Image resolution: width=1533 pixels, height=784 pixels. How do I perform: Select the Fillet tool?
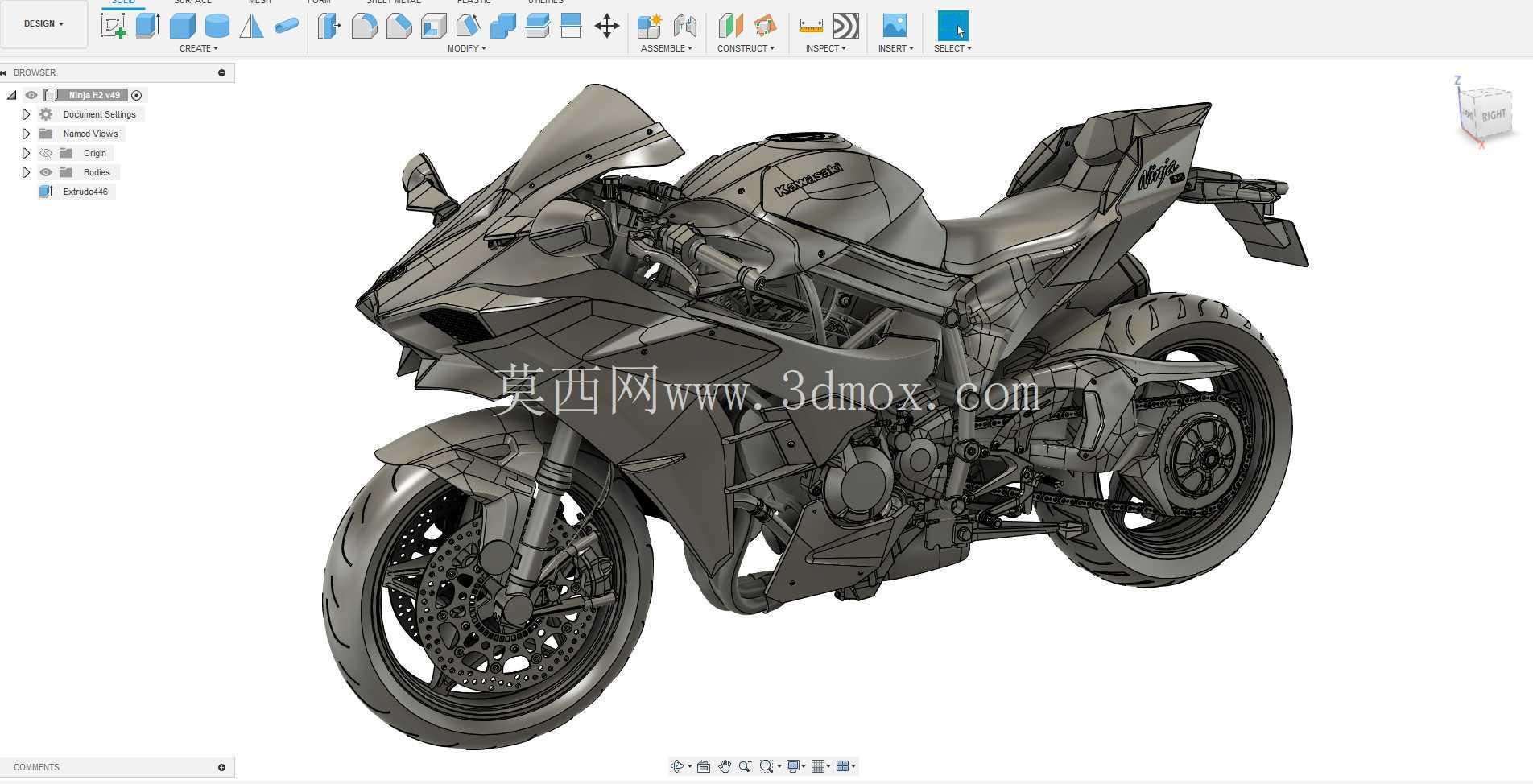[364, 26]
